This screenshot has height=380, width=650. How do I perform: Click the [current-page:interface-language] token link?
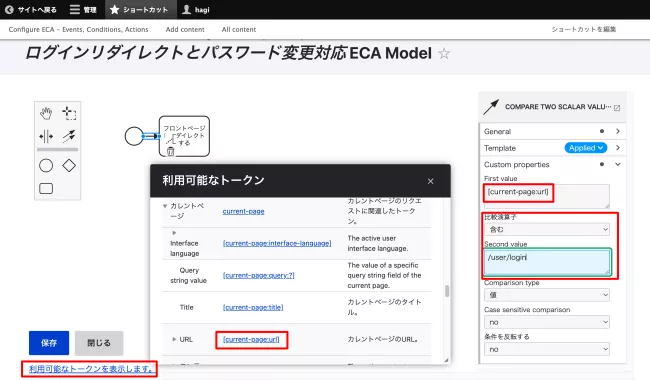(277, 243)
